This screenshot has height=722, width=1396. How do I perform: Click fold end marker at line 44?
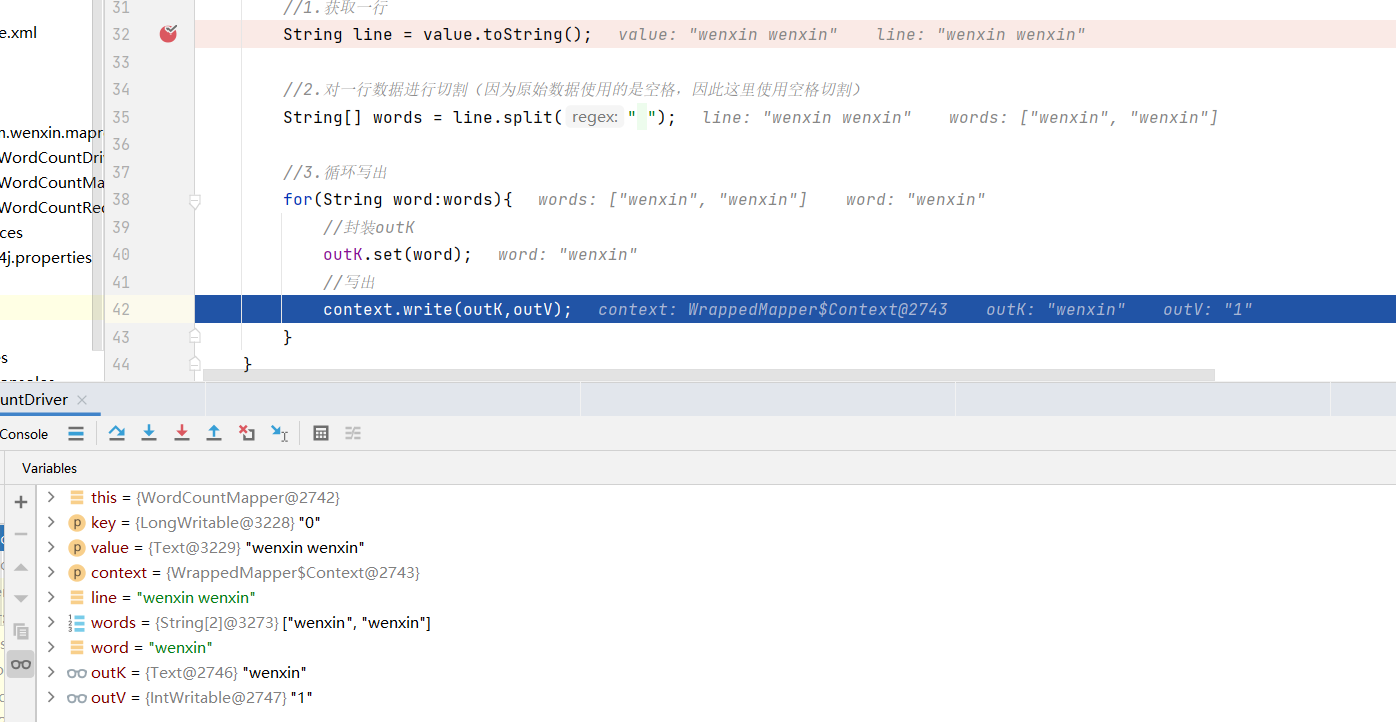(195, 364)
